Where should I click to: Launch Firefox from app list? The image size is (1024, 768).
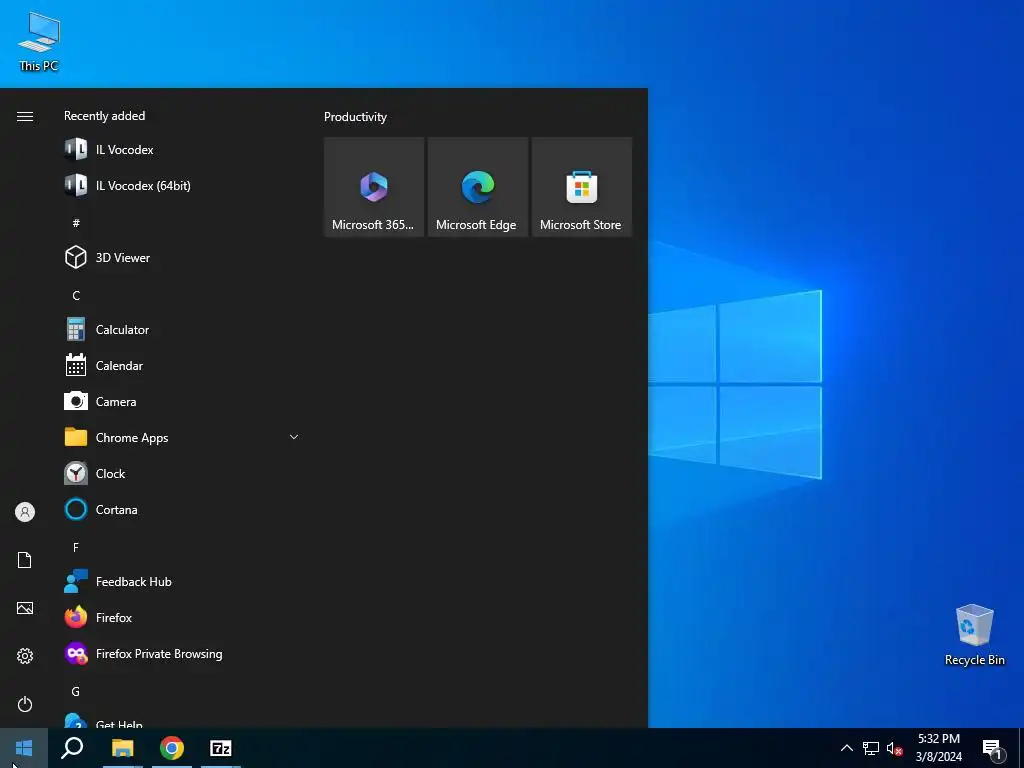pos(182,617)
